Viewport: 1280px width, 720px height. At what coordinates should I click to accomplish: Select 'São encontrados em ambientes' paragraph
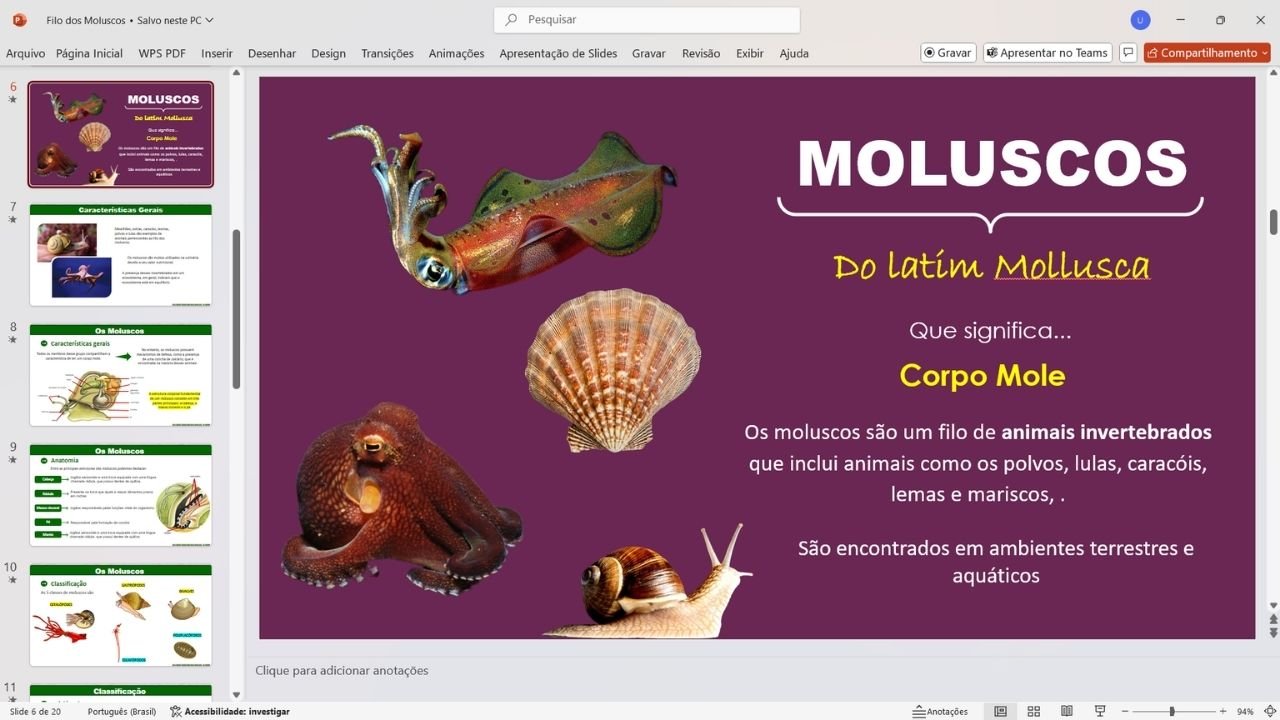[x=996, y=562]
